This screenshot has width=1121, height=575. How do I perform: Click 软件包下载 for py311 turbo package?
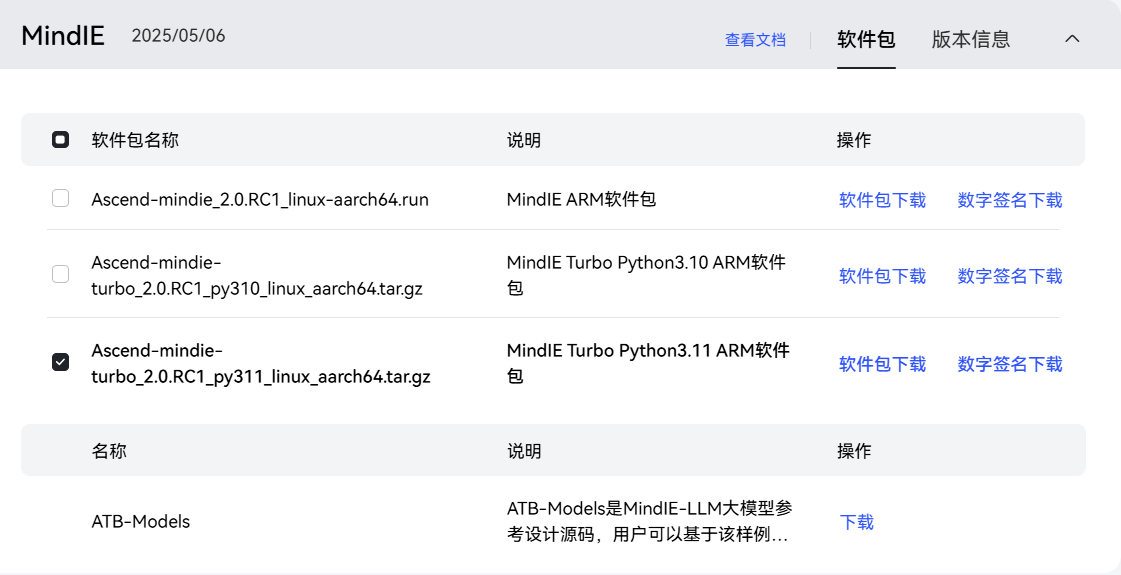tap(882, 364)
